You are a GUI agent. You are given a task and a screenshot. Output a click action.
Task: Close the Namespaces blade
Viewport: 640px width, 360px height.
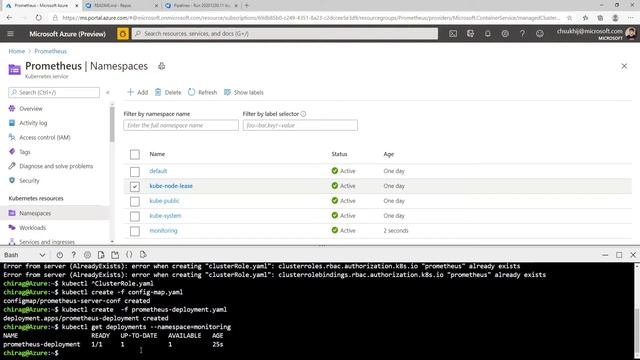(624, 66)
